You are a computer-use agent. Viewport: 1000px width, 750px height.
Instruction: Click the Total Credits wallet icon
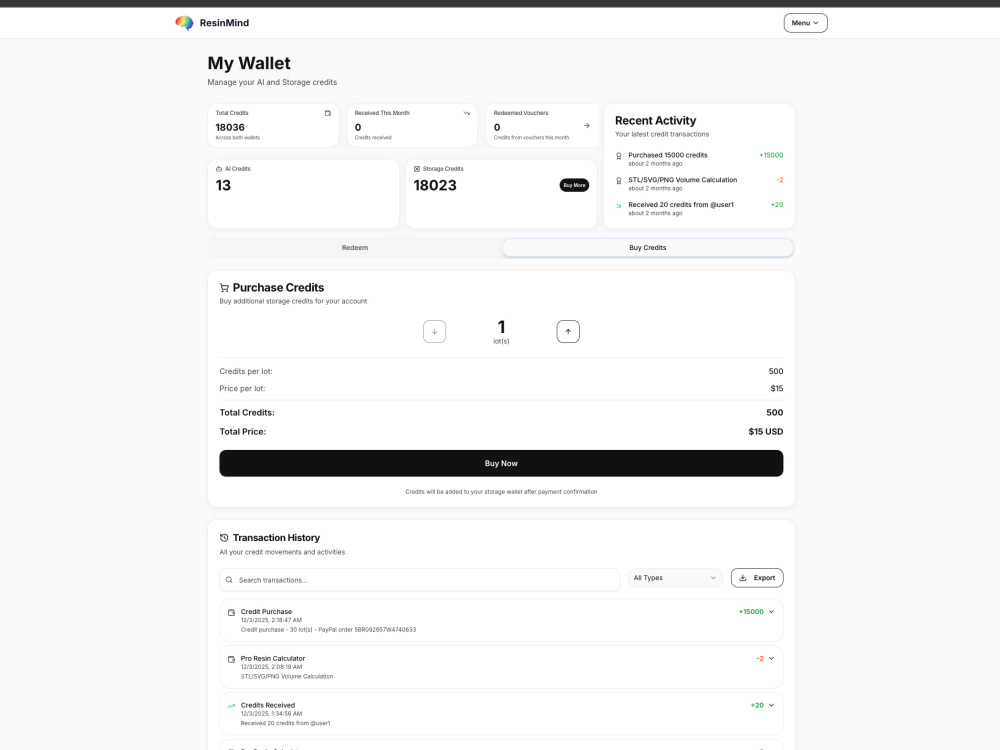[x=328, y=113]
